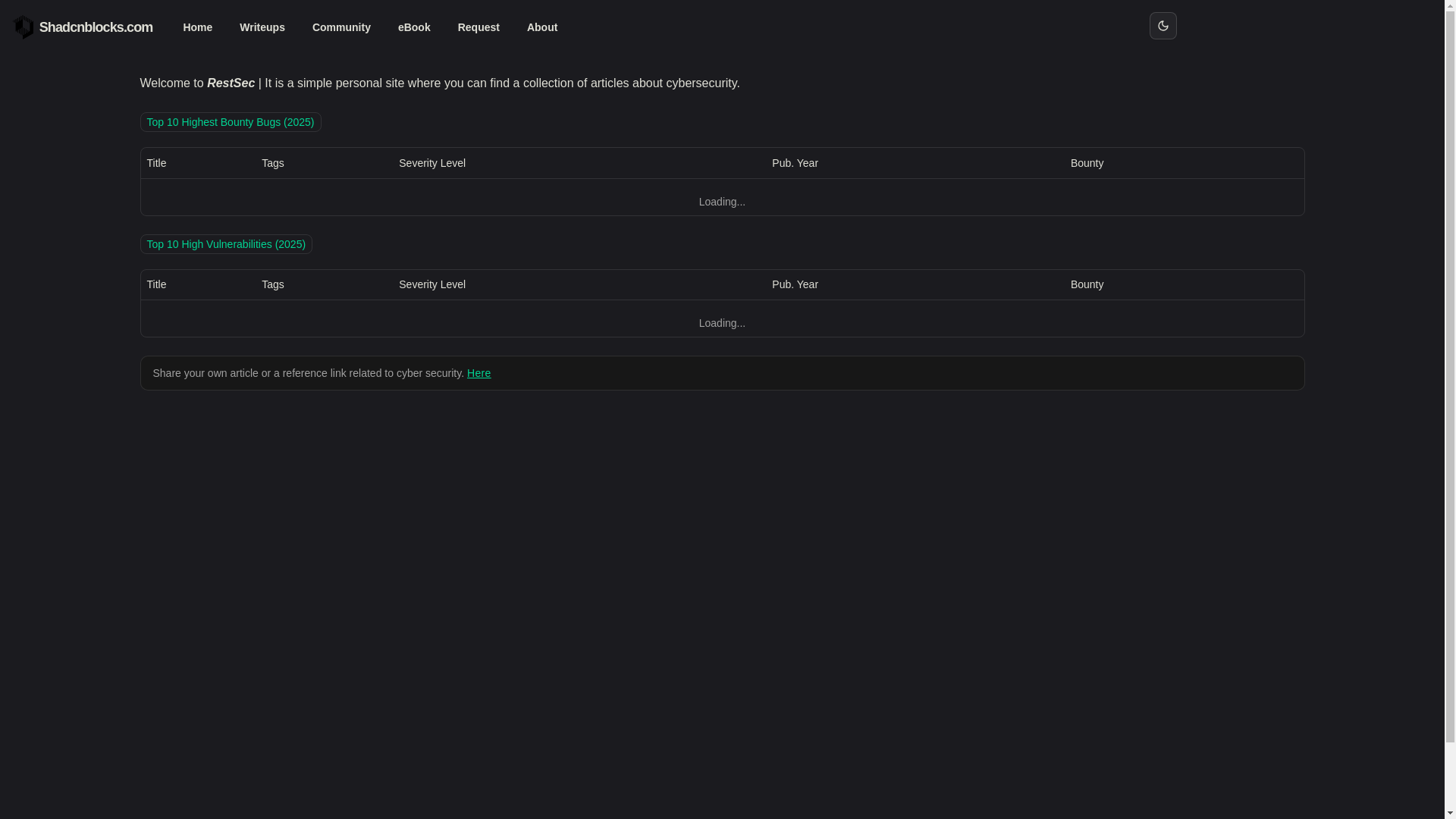Screen dimensions: 1456x819
Task: Toggle dark mode with moon icon
Action: 1163,26
